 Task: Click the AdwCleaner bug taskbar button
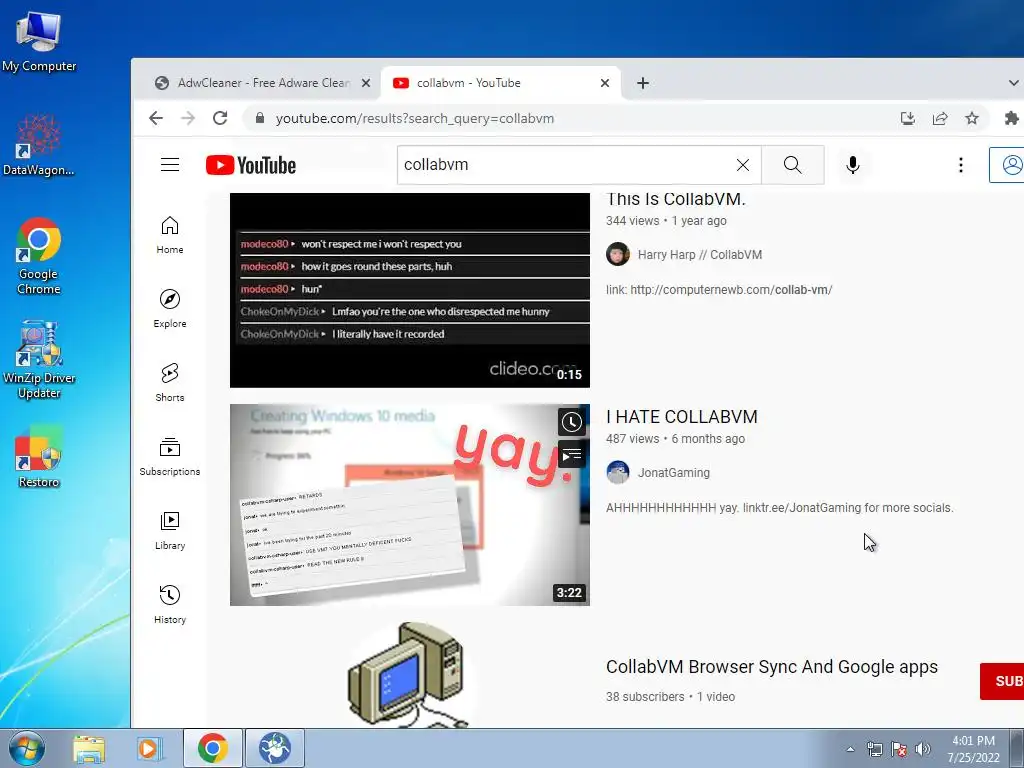pyautogui.click(x=275, y=748)
